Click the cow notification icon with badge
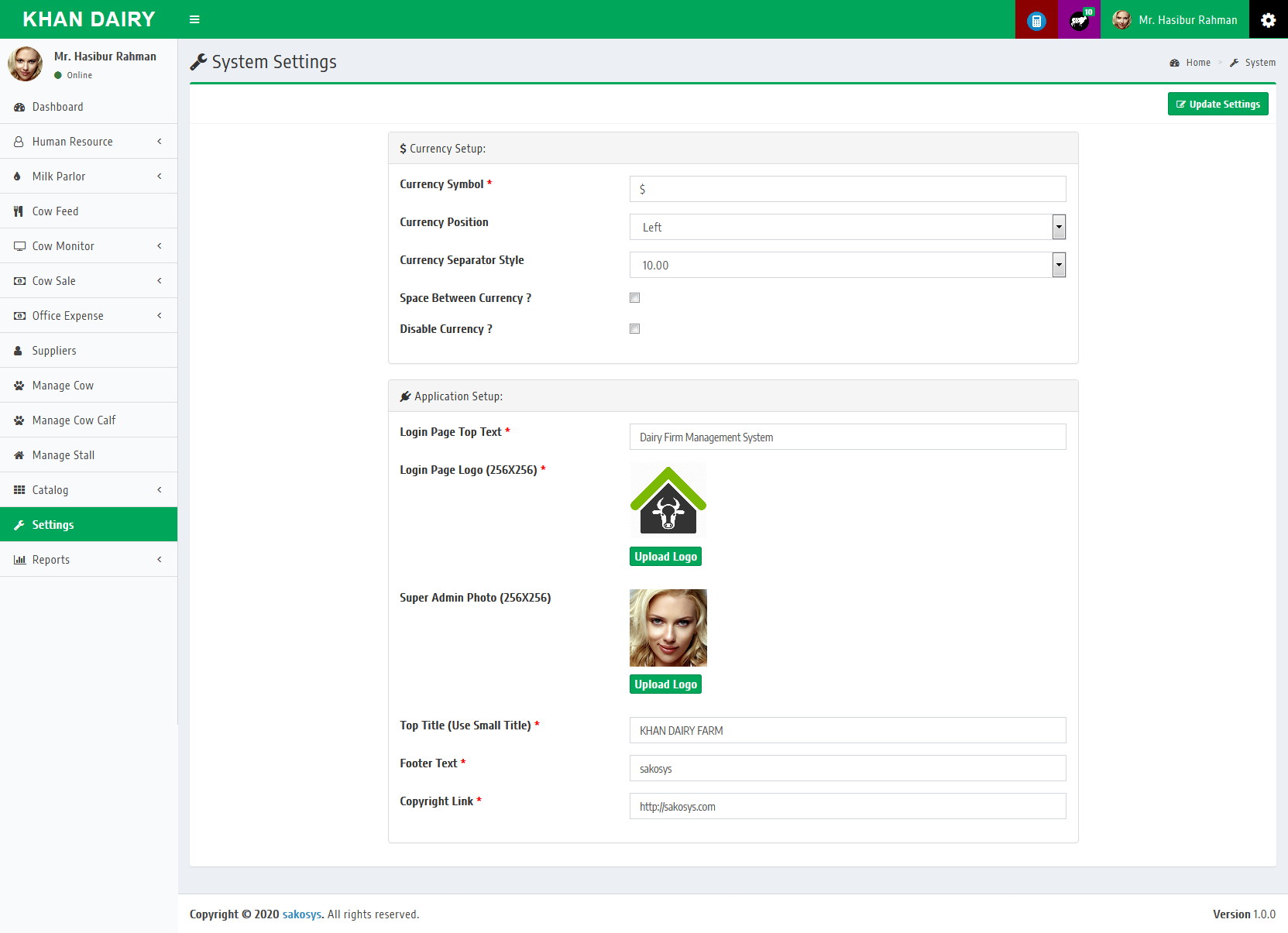The image size is (1288, 933). [1079, 21]
